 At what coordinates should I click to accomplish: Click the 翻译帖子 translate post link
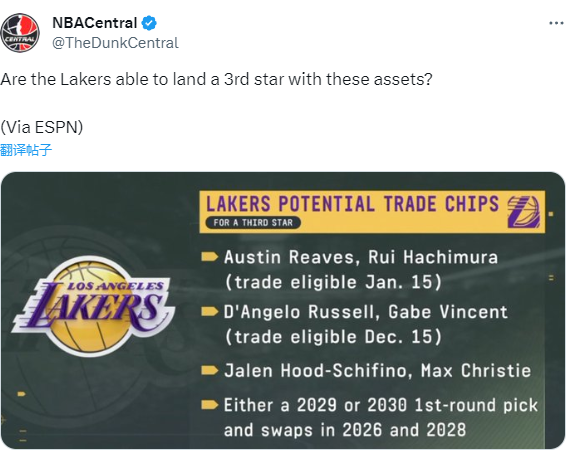[26, 150]
